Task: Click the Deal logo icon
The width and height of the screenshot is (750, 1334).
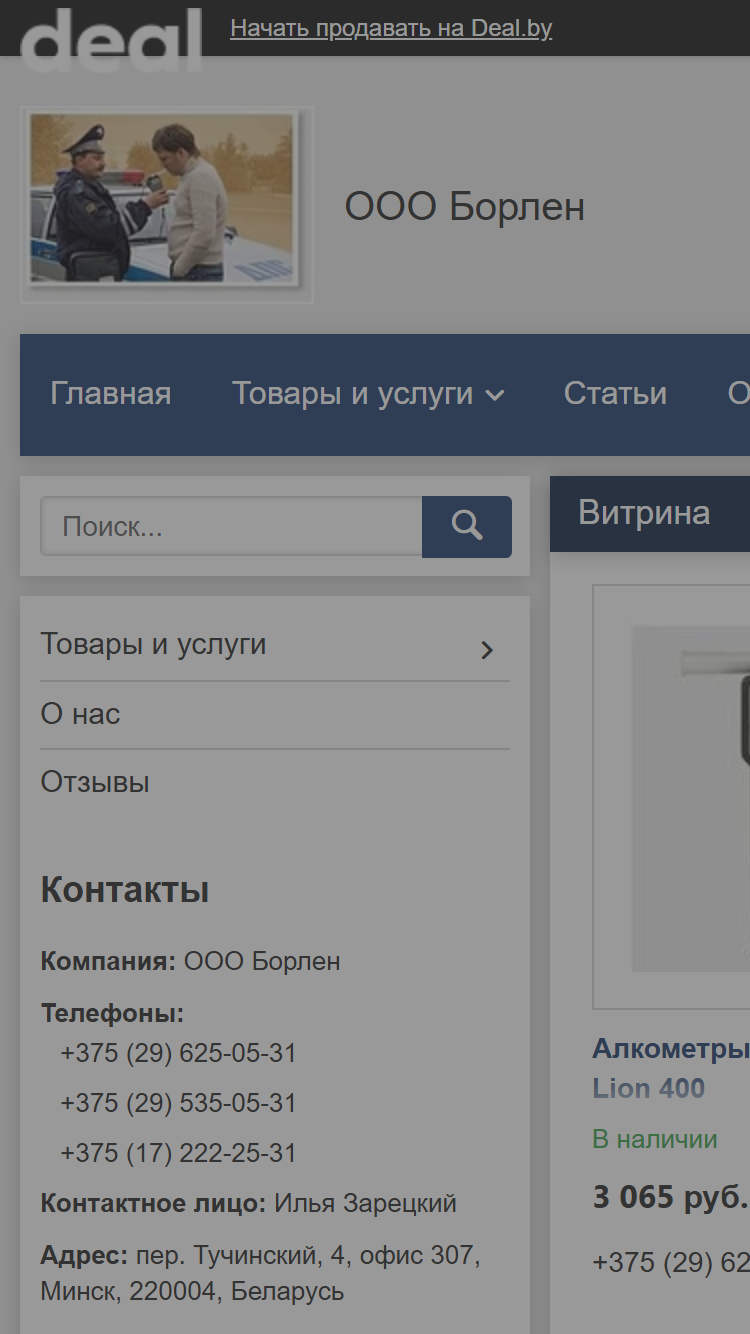Action: tap(111, 38)
